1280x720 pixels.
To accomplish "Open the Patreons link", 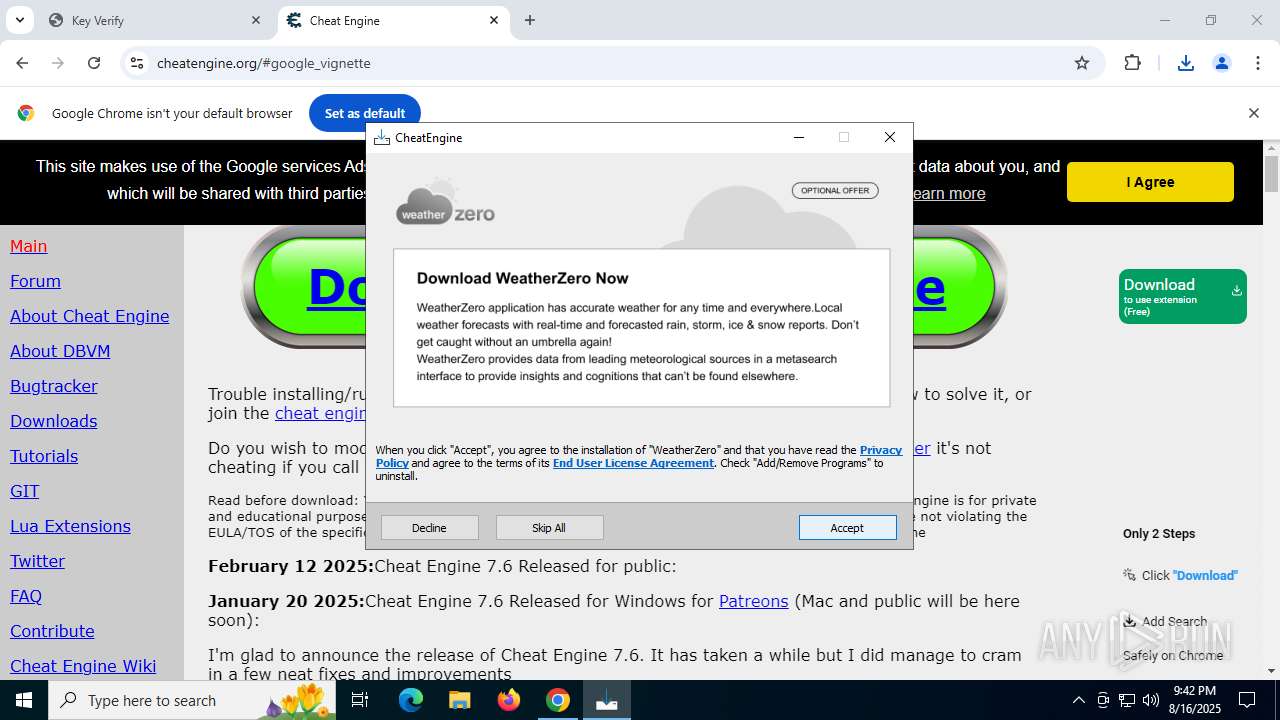I will (754, 601).
